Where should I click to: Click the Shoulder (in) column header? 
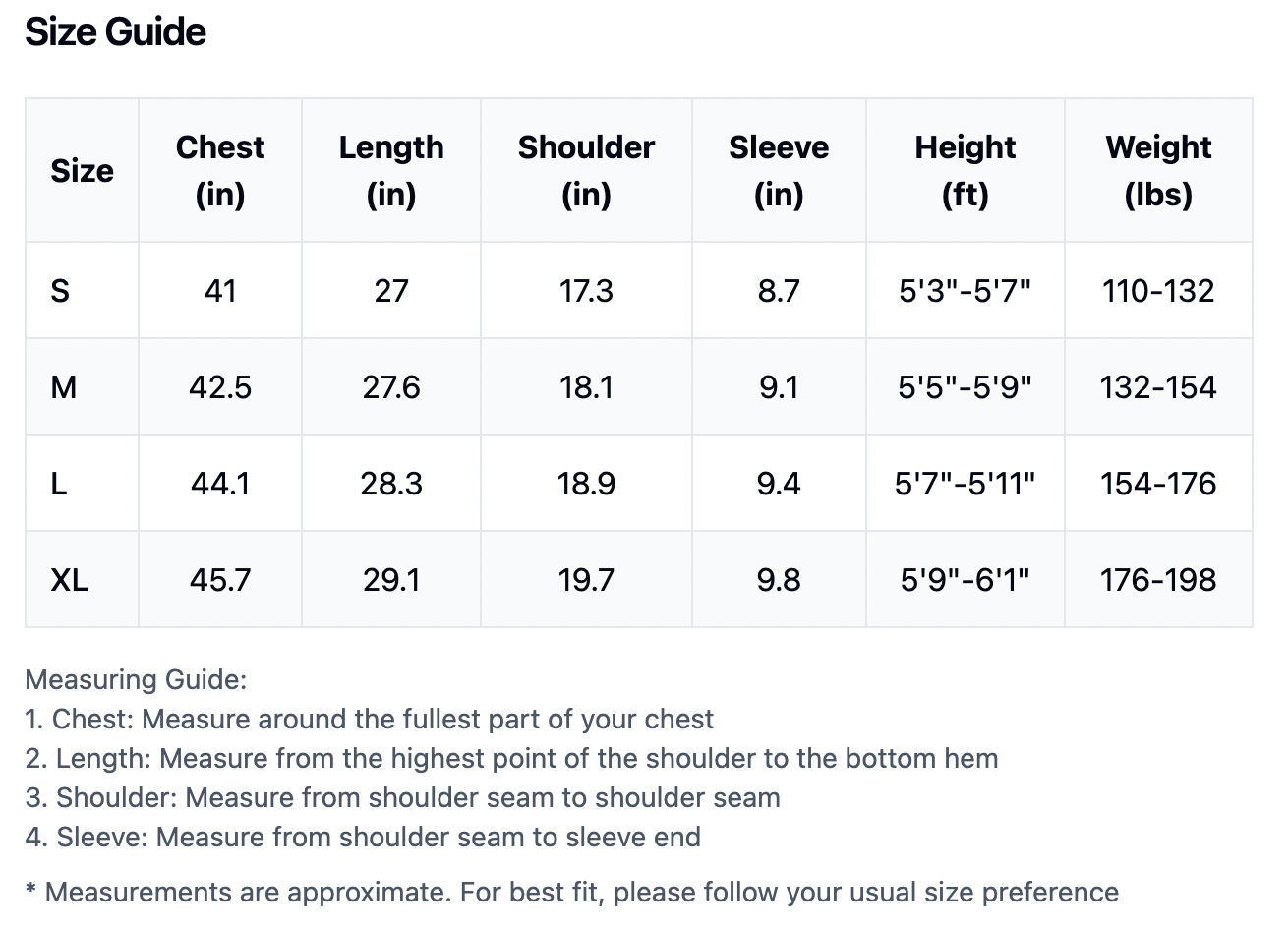point(586,170)
